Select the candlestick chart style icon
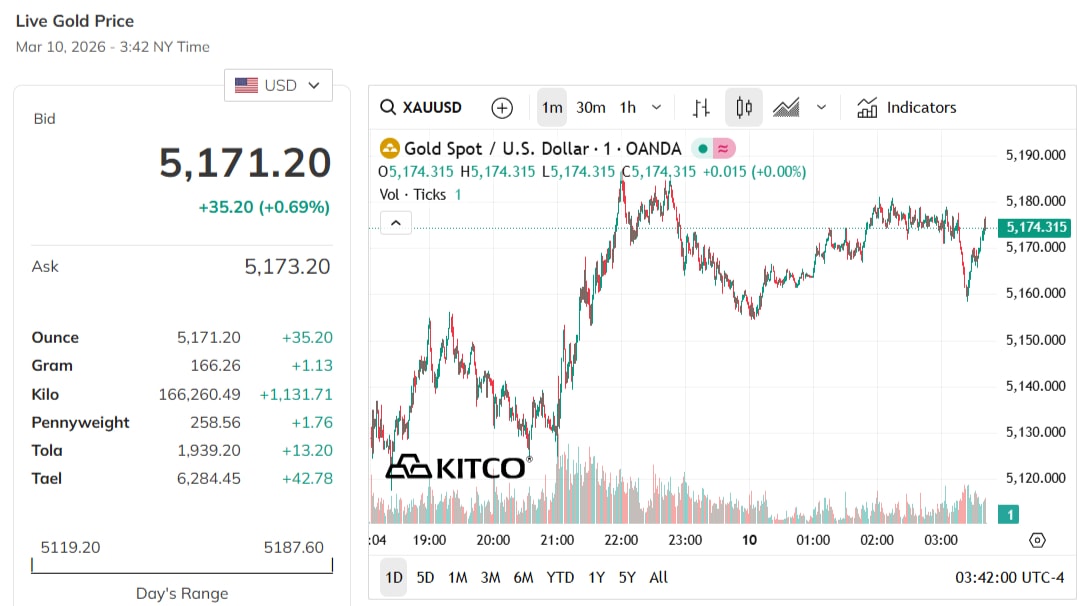Image resolution: width=1085 pixels, height=606 pixels. click(x=744, y=107)
